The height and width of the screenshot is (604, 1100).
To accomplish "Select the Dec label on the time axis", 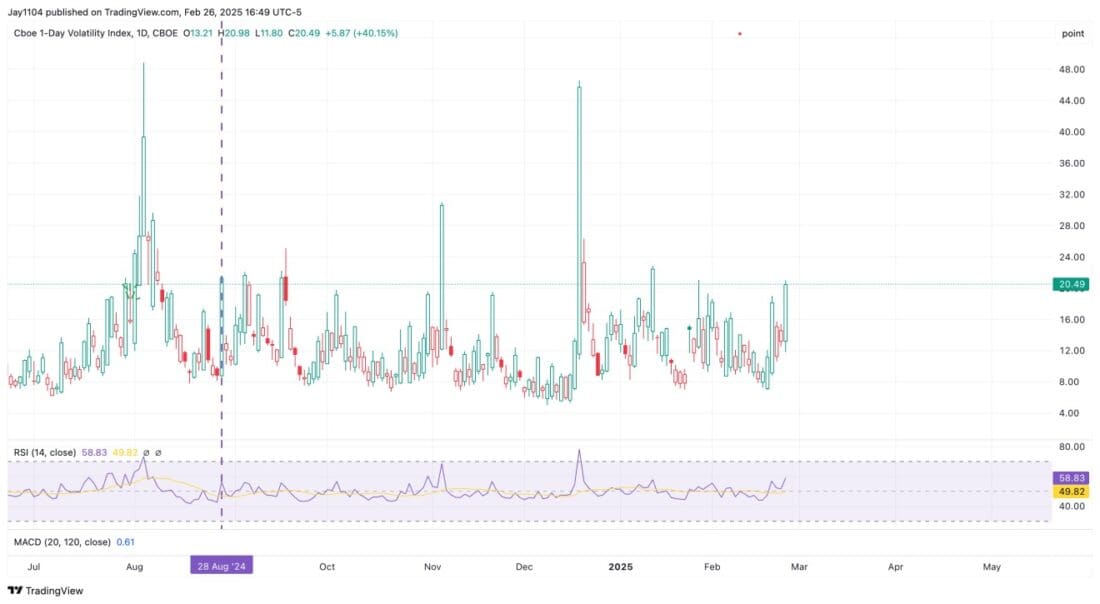I will (522, 567).
